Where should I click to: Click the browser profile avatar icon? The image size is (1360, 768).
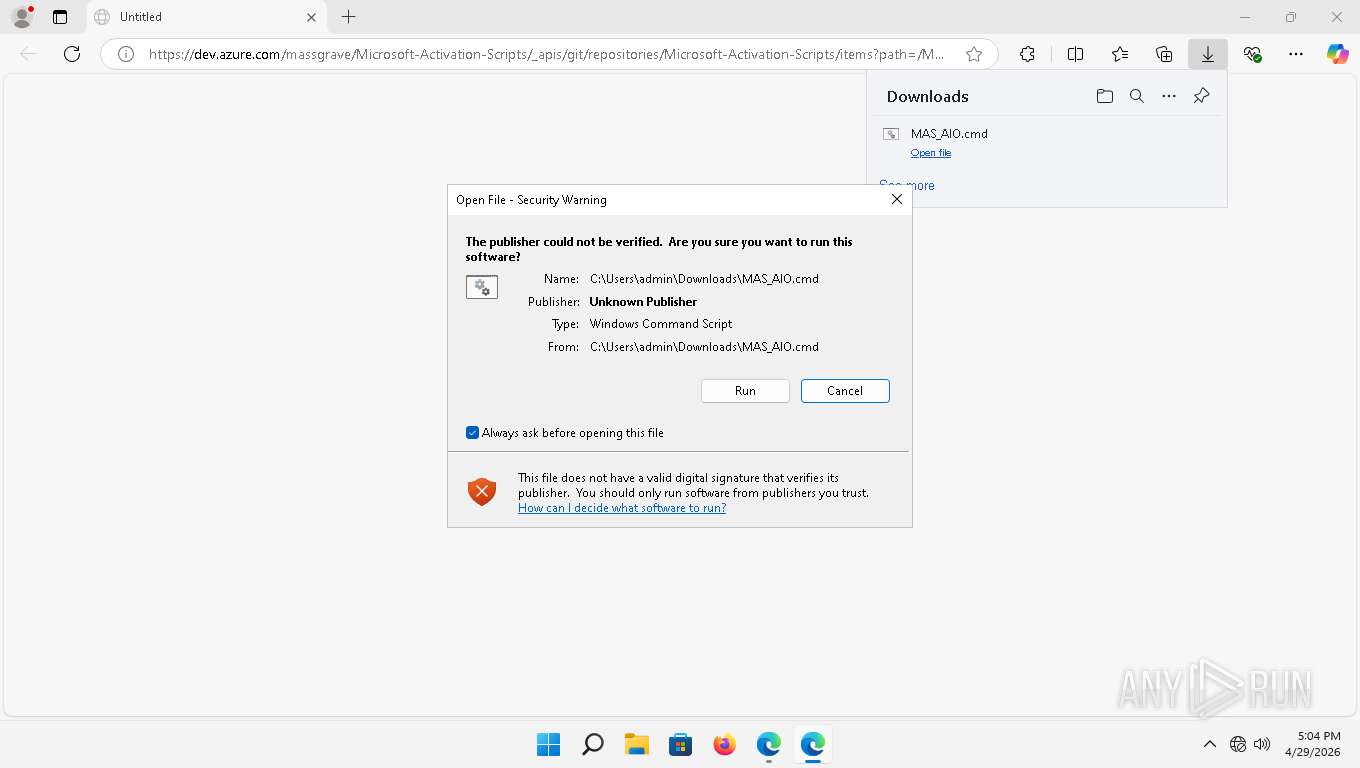(x=21, y=17)
